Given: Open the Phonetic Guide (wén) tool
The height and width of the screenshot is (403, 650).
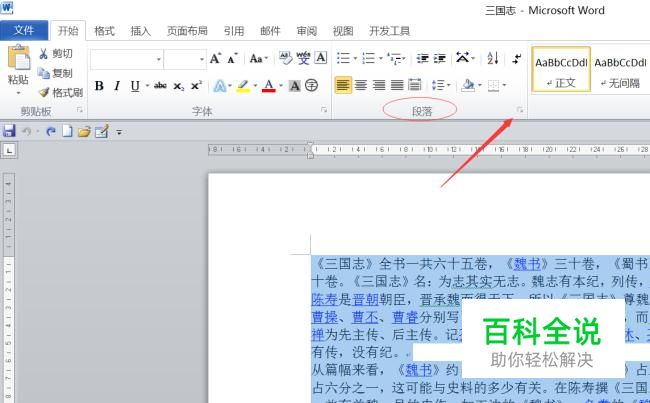Looking at the screenshot, I should click(x=303, y=58).
